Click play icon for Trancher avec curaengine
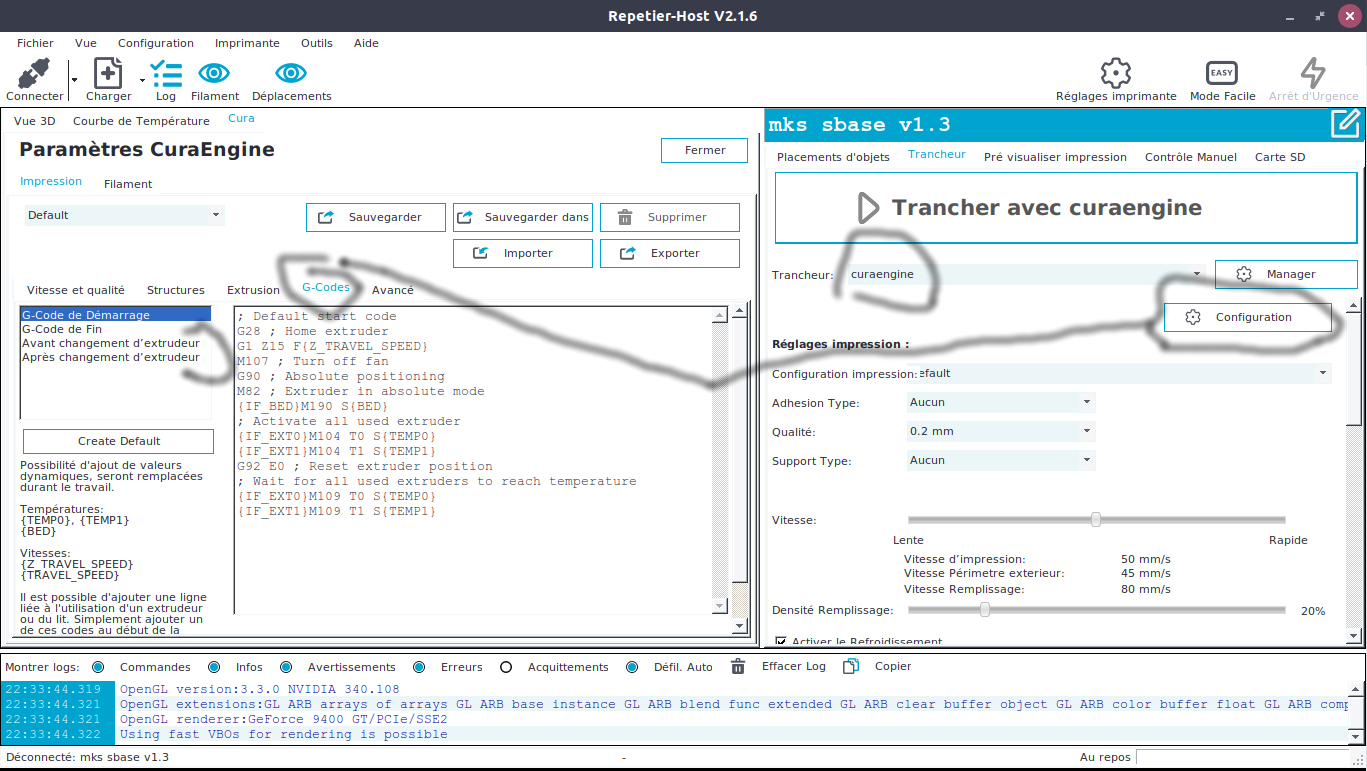 click(868, 208)
